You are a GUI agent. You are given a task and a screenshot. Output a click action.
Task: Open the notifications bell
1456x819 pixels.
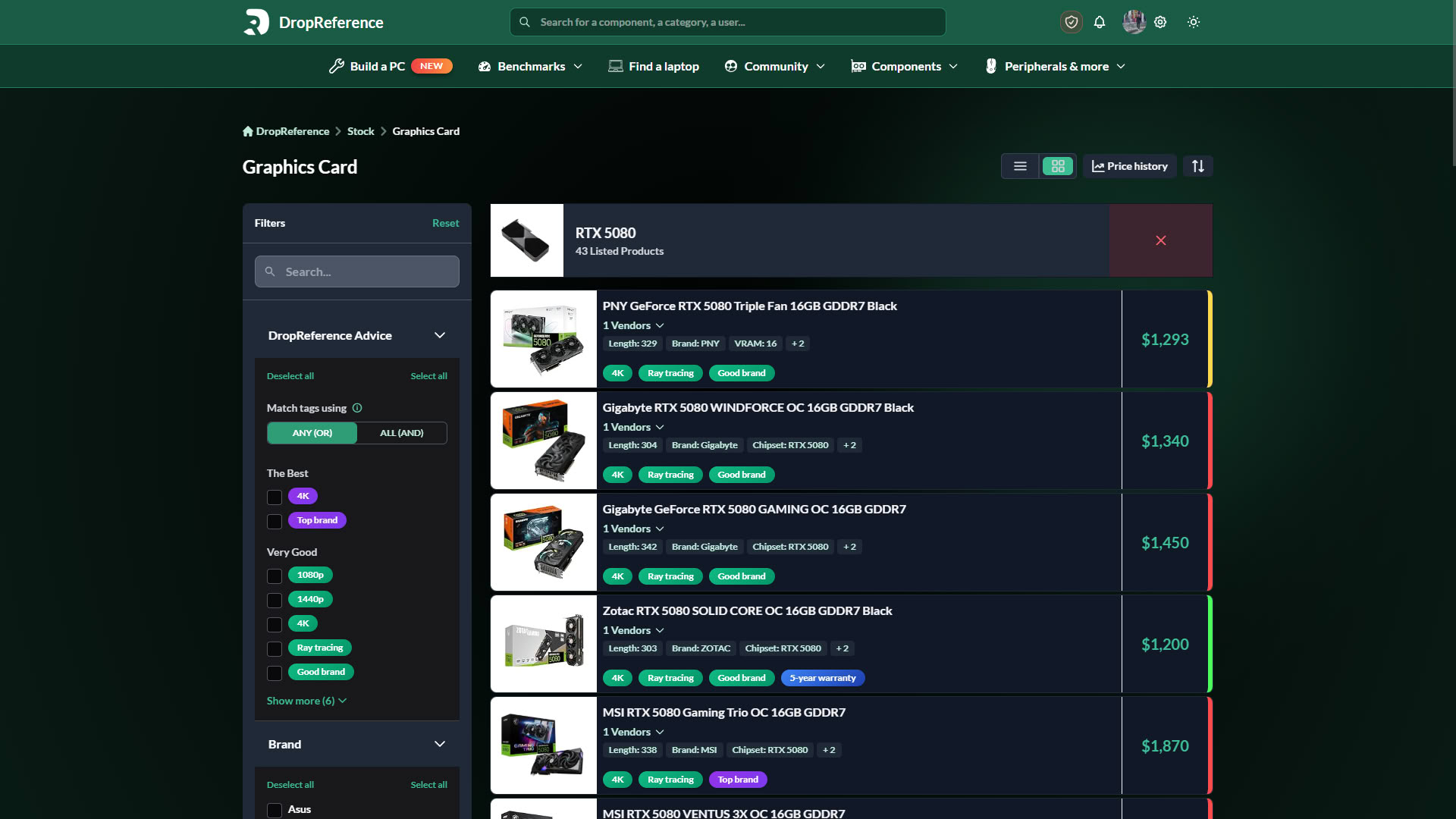click(1100, 22)
